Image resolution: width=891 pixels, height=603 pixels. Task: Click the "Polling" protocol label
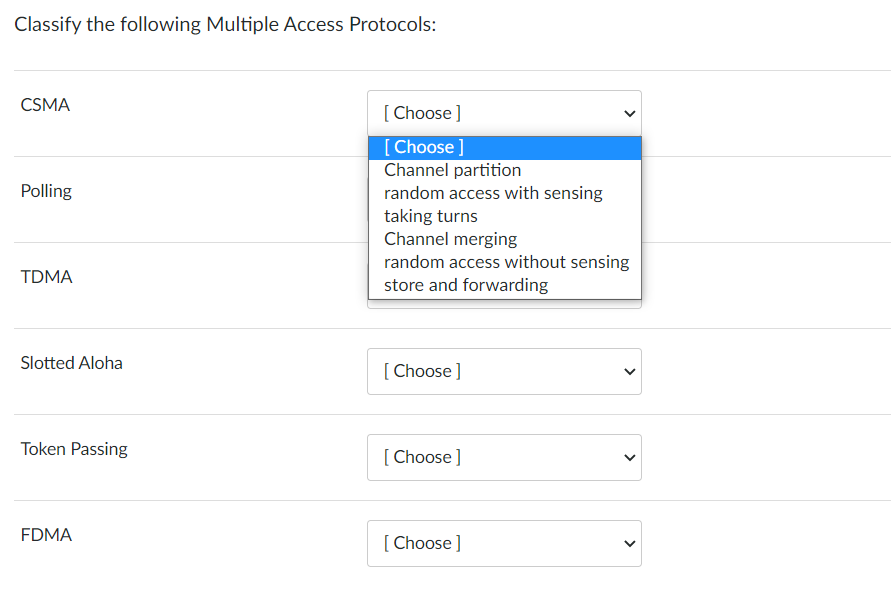point(46,190)
